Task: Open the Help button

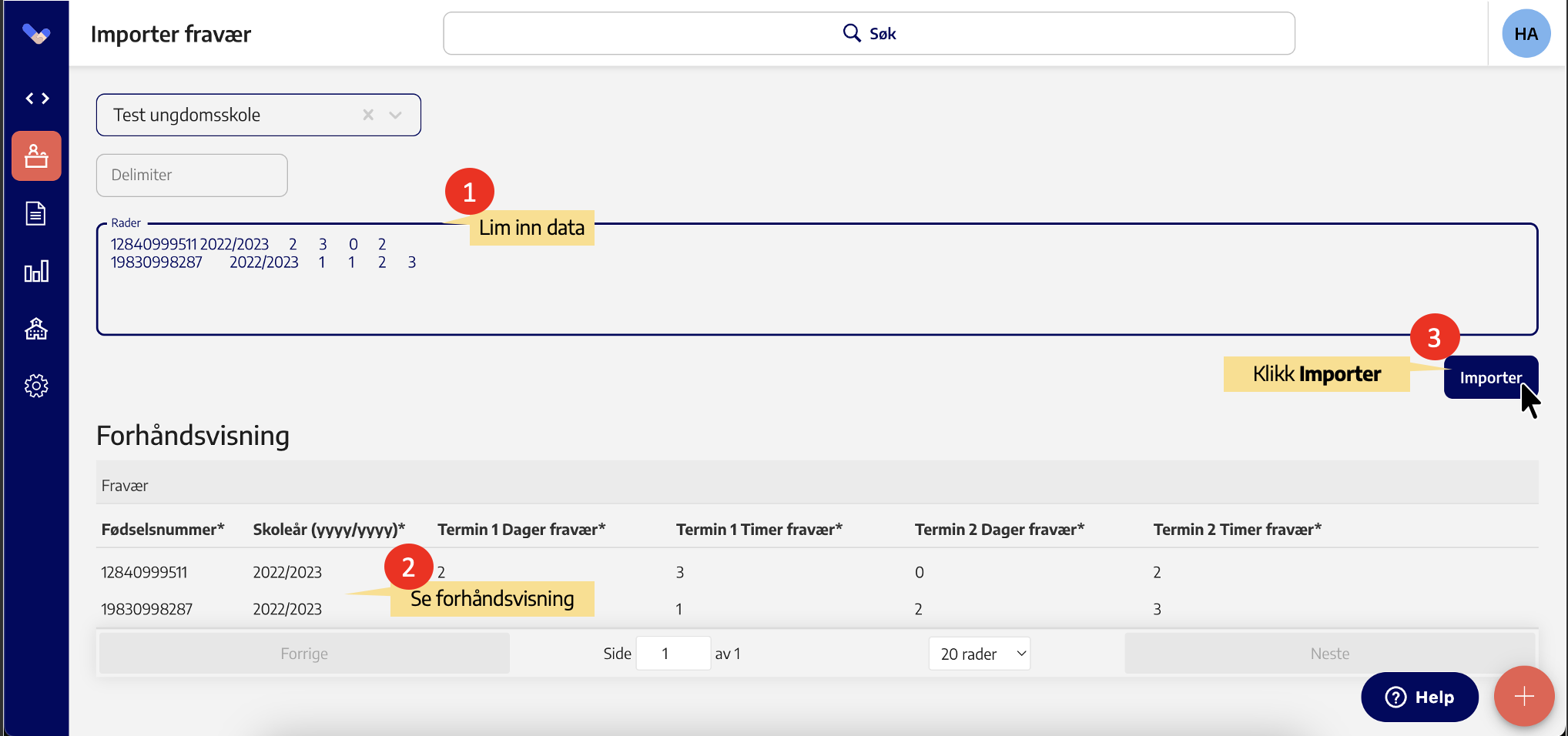Action: (x=1419, y=697)
